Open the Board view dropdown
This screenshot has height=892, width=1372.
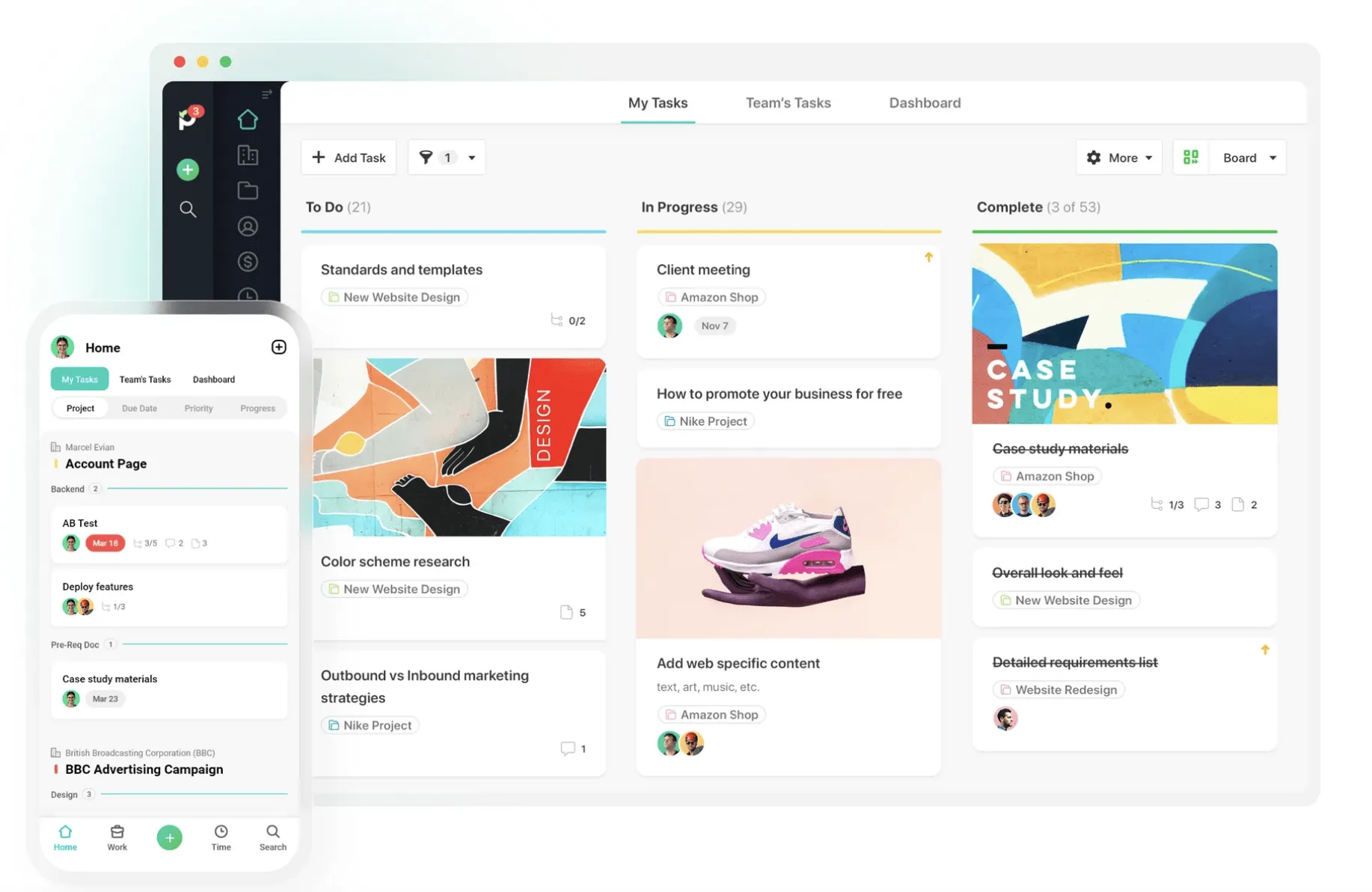1249,158
